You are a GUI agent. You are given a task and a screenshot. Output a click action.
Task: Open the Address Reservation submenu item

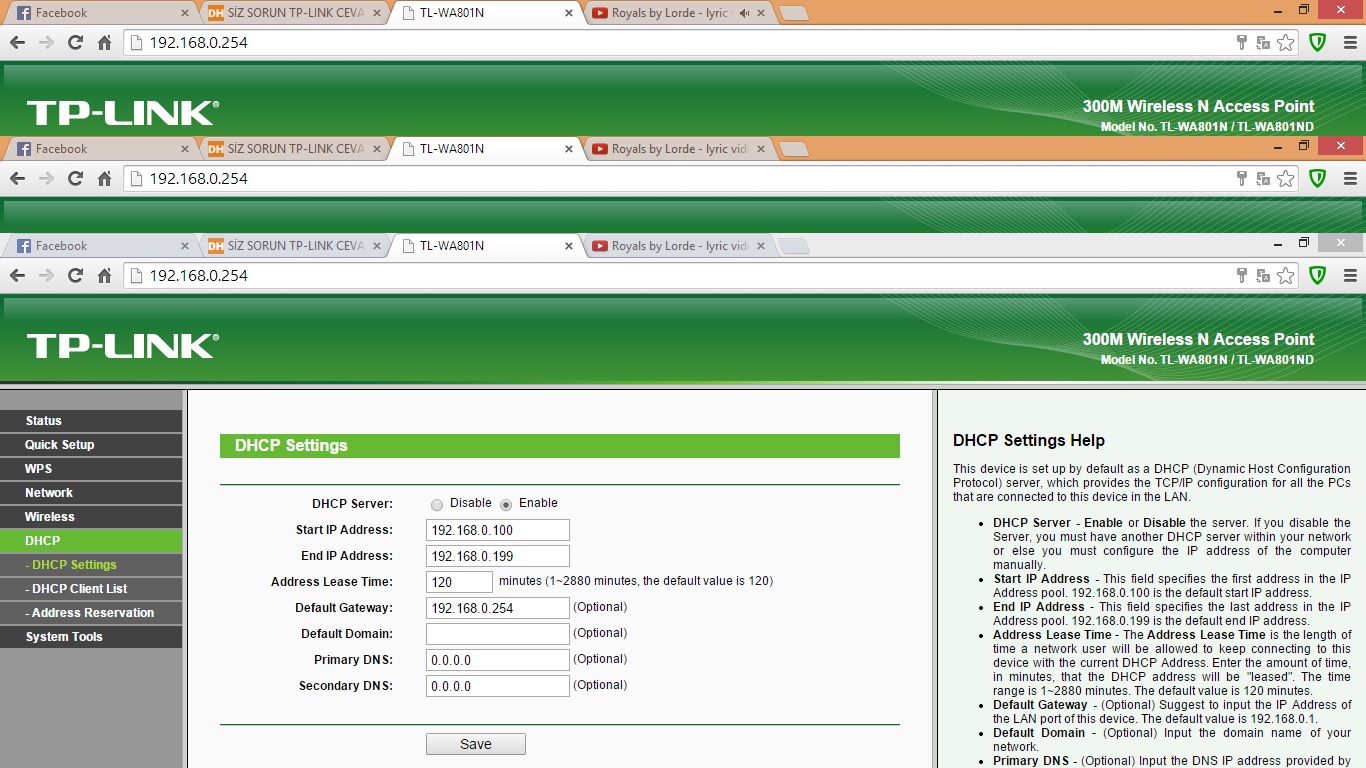coord(91,613)
